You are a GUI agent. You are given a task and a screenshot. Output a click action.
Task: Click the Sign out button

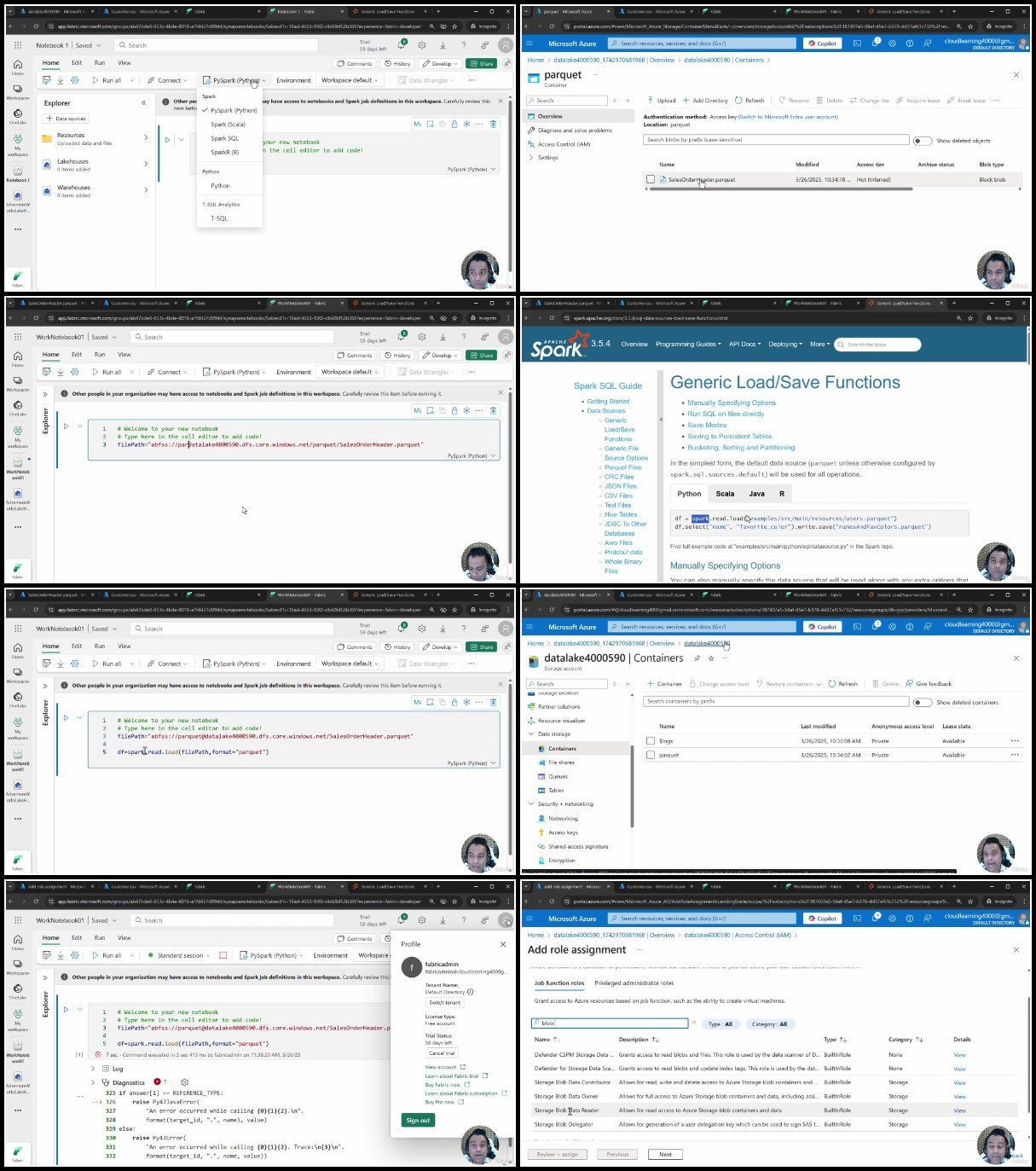(418, 1120)
